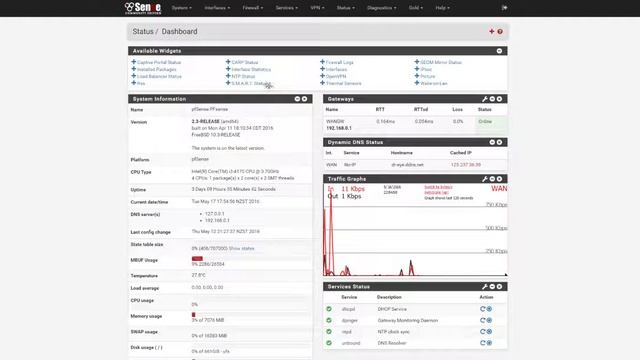Open the Firewall dropdown menu
Image resolution: width=640 pixels, height=360 pixels.
(x=253, y=8)
